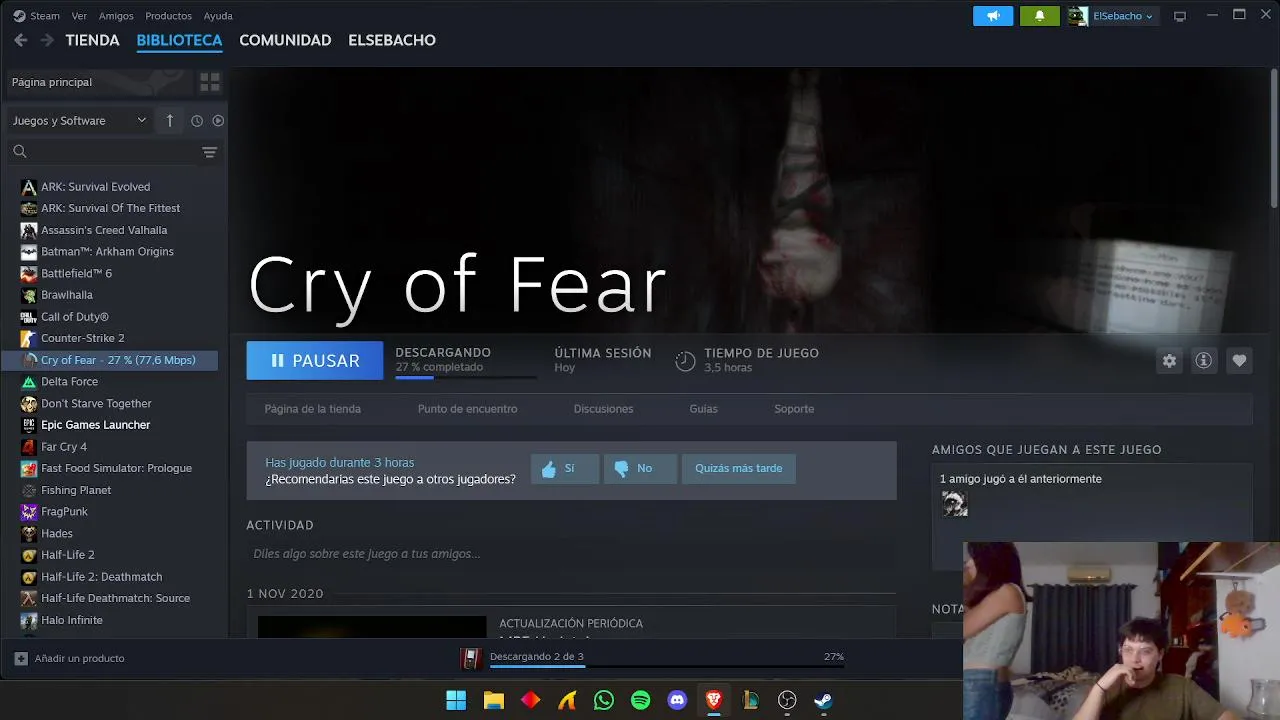1280x720 pixels.
Task: Open the Productos menu
Action: point(168,16)
